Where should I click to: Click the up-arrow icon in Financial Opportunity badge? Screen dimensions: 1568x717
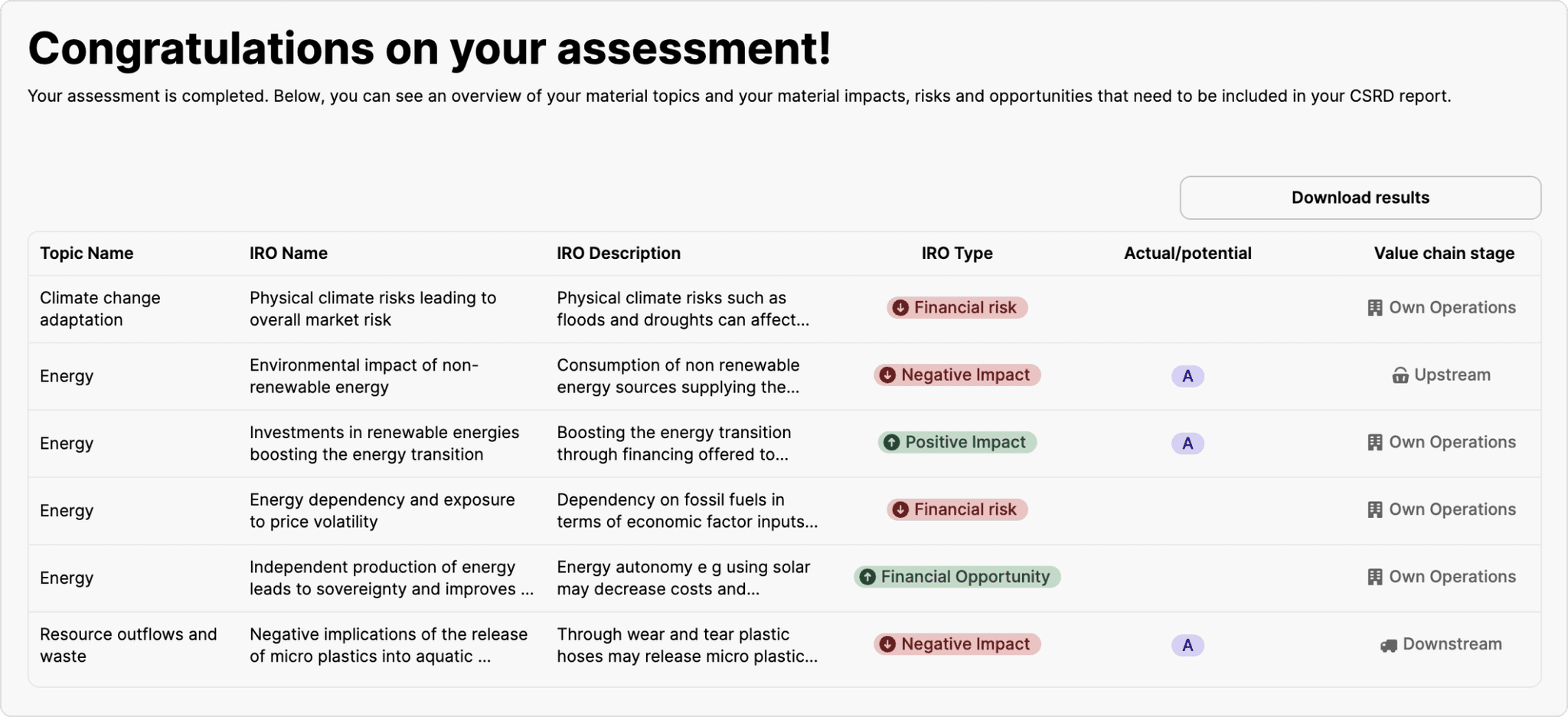coord(868,577)
